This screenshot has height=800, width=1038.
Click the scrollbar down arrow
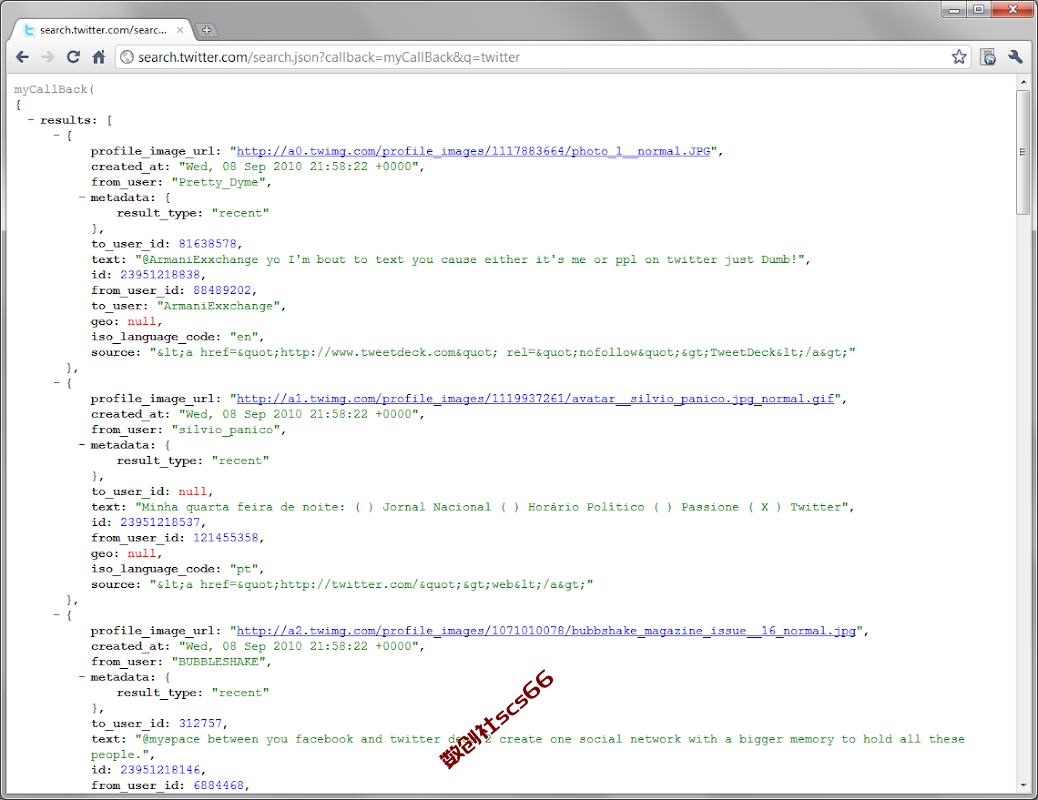[1023, 785]
